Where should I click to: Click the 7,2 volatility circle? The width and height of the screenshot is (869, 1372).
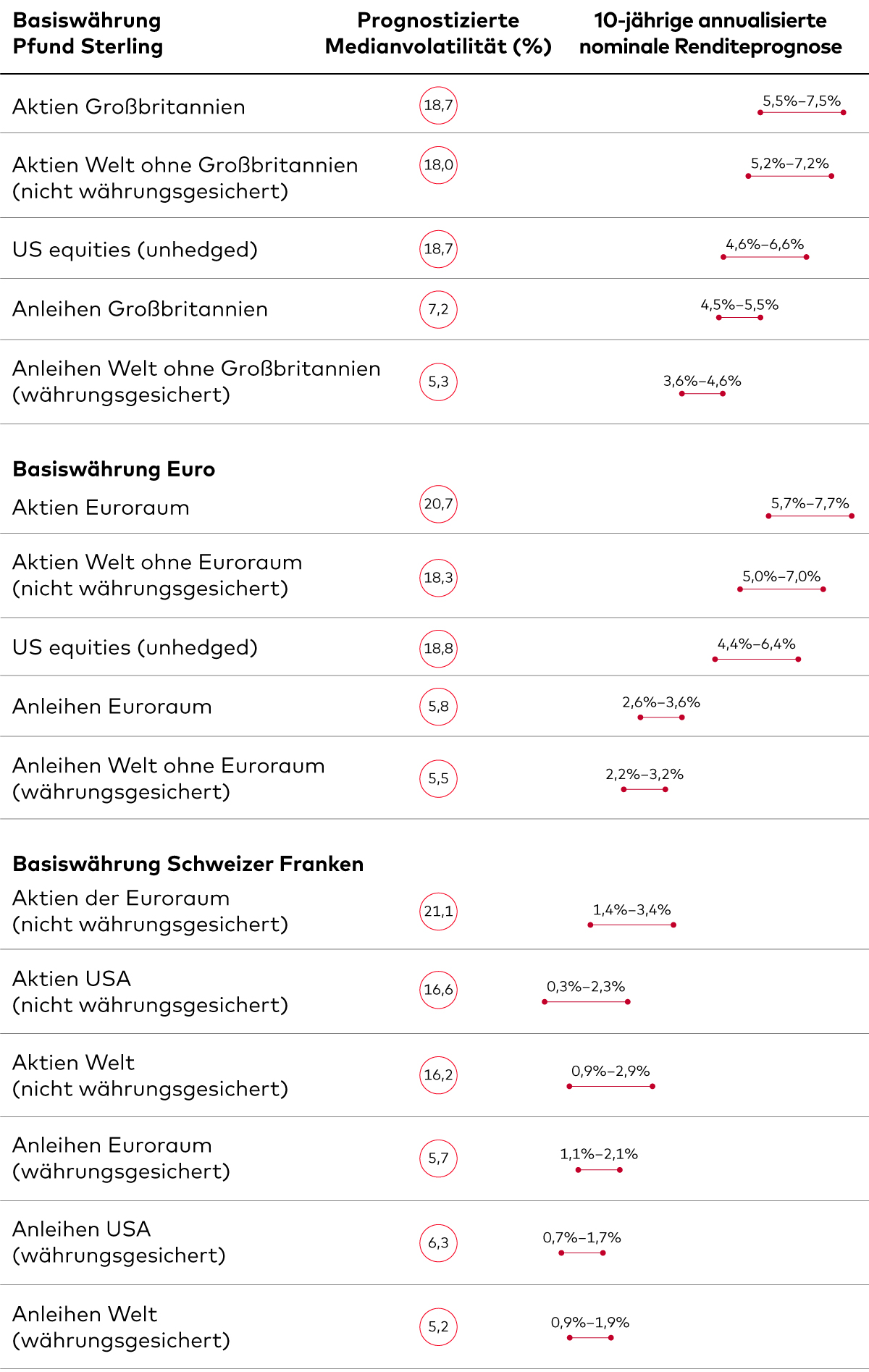tap(438, 310)
